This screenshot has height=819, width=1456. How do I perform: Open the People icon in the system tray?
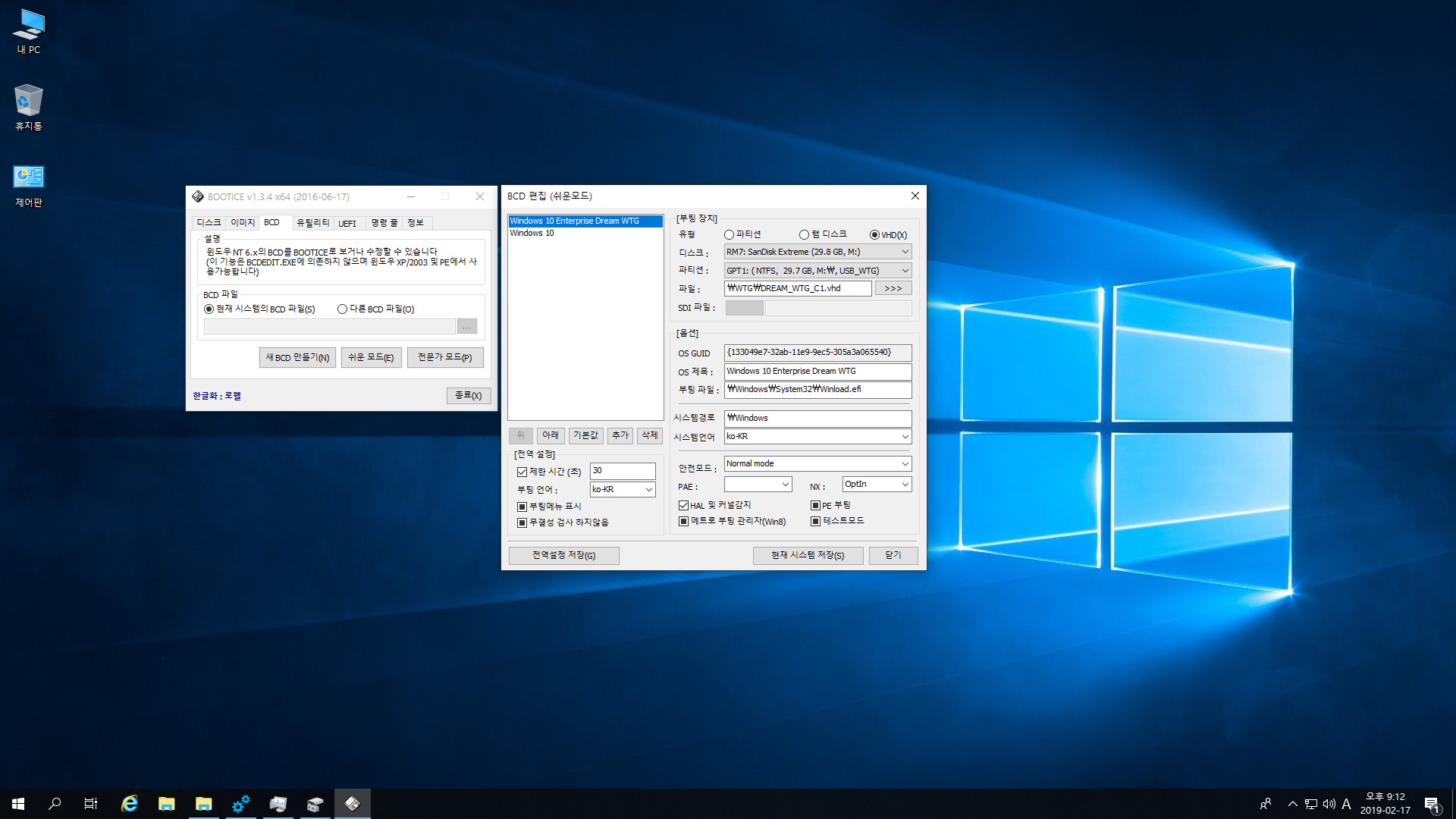(x=1266, y=804)
